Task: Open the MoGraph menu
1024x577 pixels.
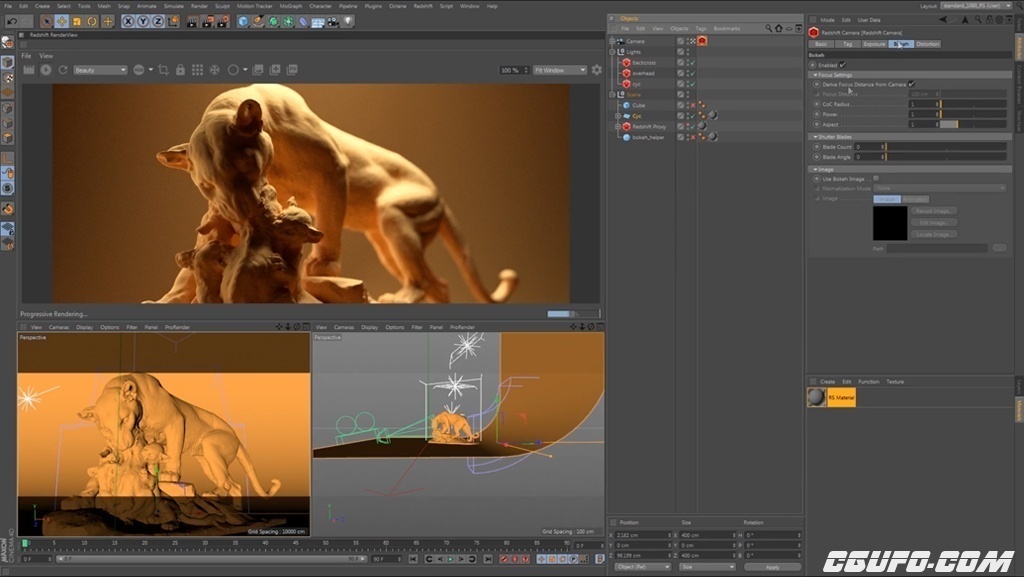Action: [x=291, y=6]
